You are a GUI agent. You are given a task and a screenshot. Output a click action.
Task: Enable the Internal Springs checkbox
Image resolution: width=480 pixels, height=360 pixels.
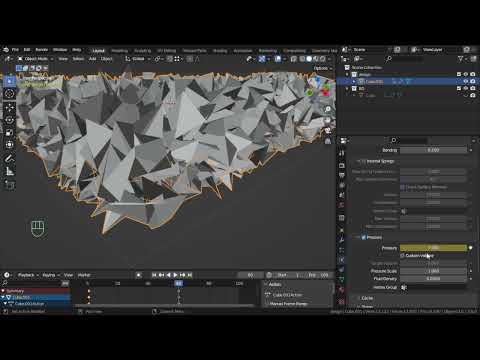[x=363, y=161]
